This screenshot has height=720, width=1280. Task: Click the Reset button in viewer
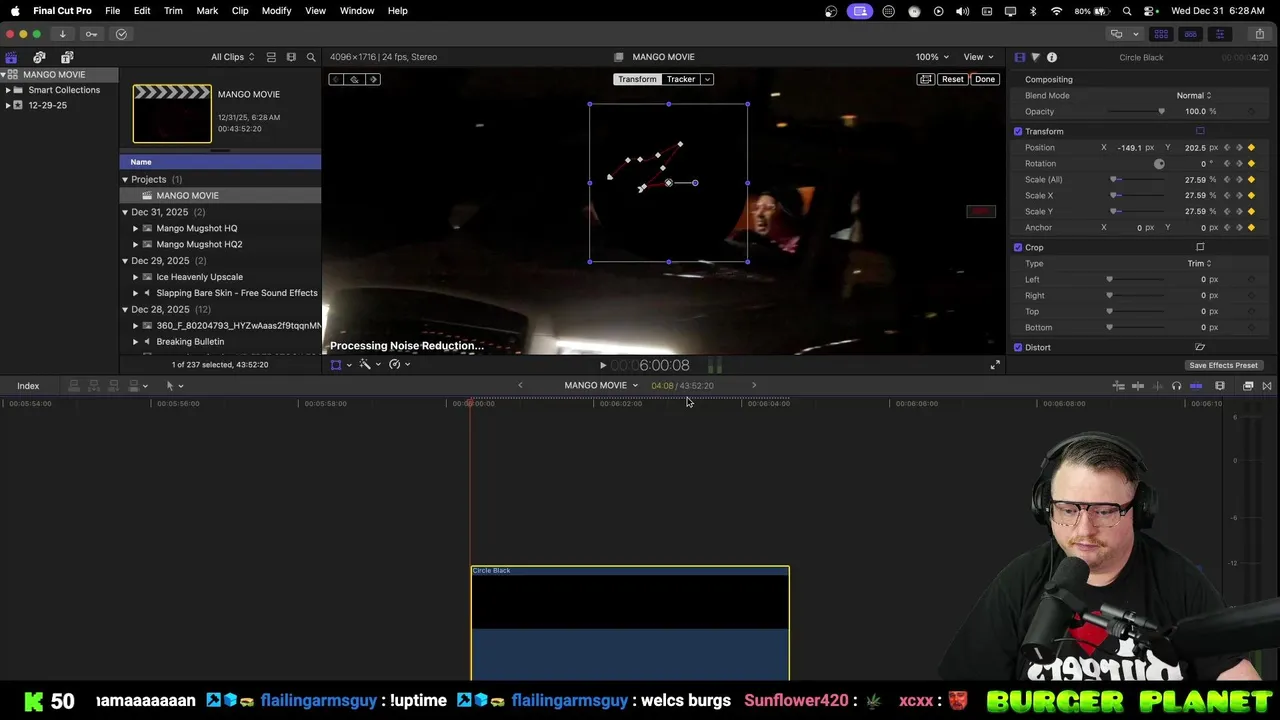click(x=952, y=79)
